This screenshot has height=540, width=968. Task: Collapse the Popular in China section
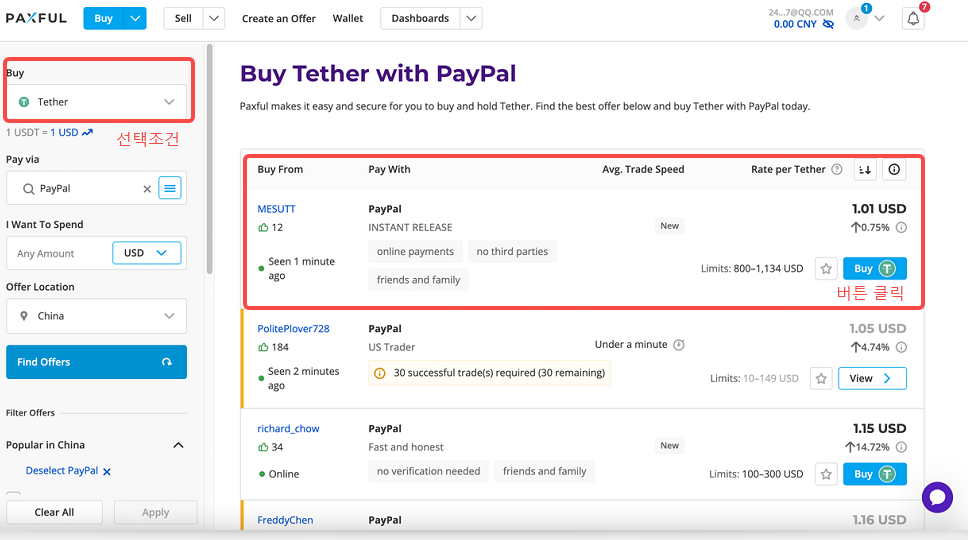coord(178,445)
